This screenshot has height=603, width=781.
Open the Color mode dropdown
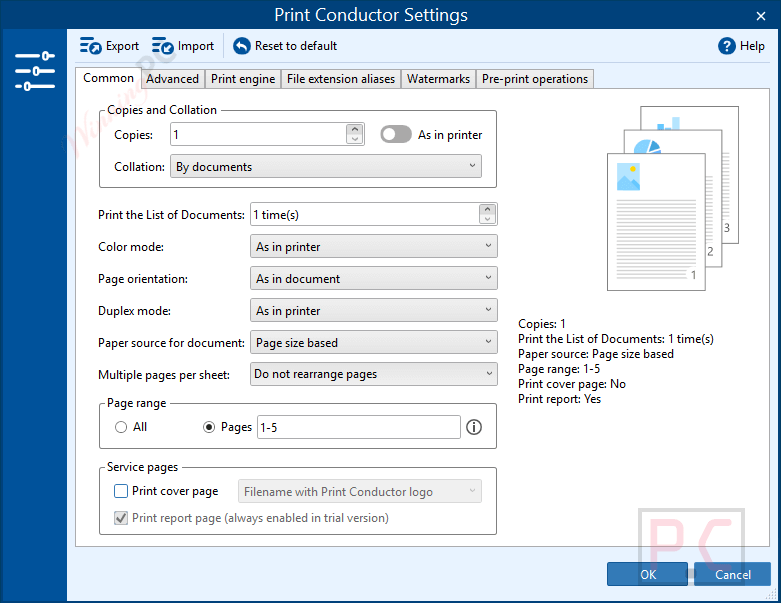tap(374, 246)
